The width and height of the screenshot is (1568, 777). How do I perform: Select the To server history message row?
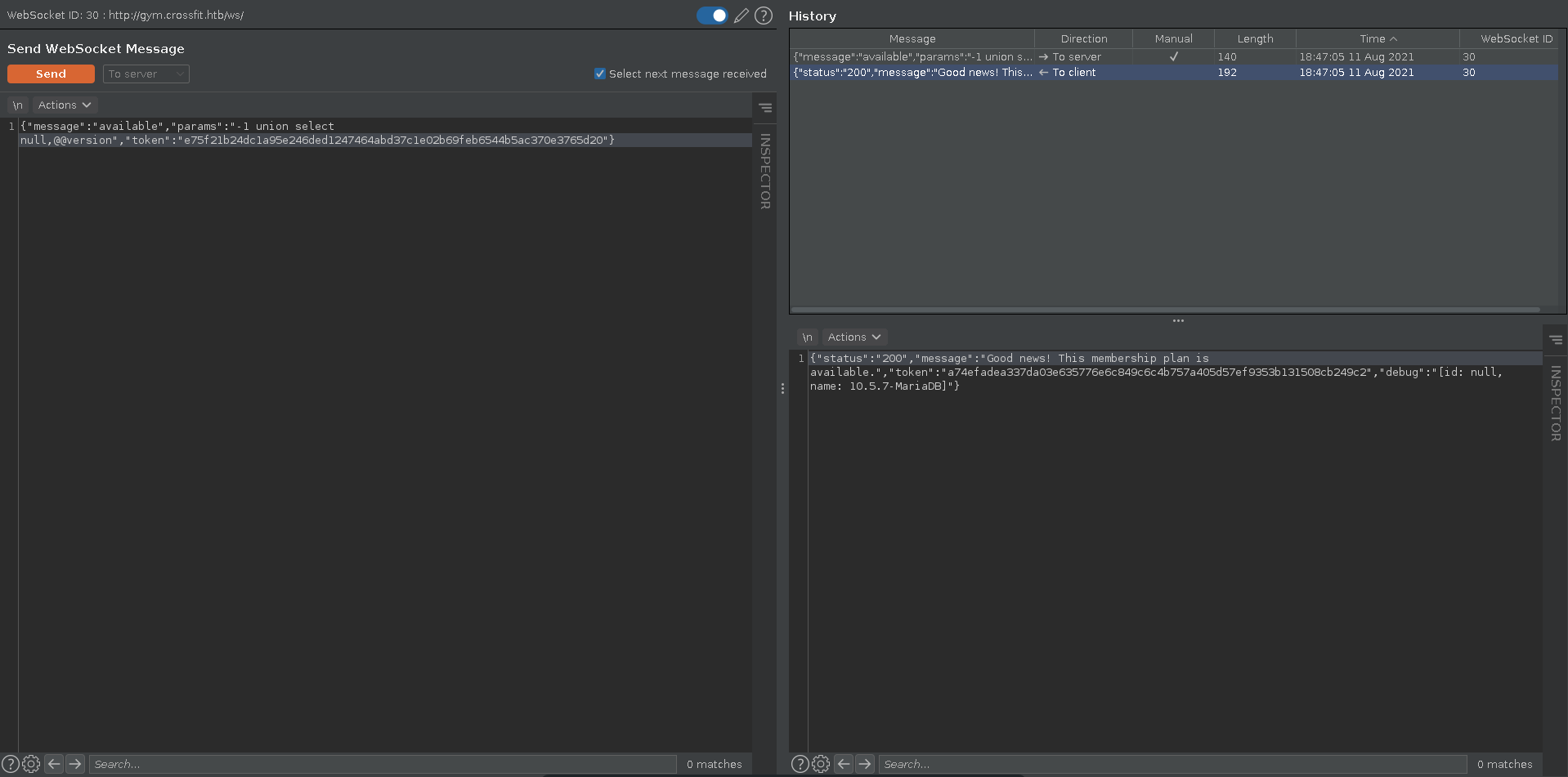click(x=912, y=57)
